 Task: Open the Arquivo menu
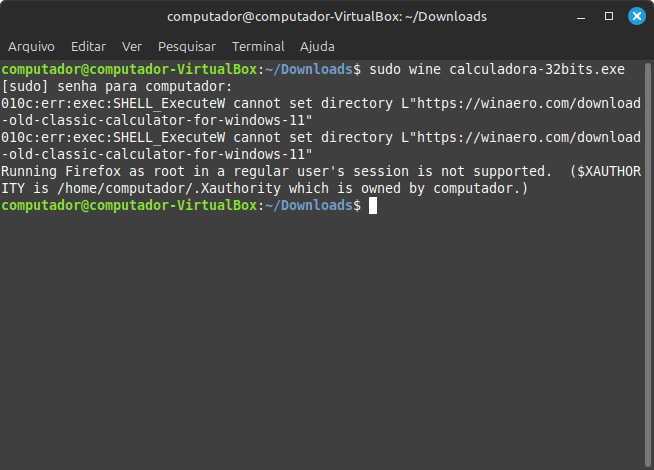(x=31, y=46)
